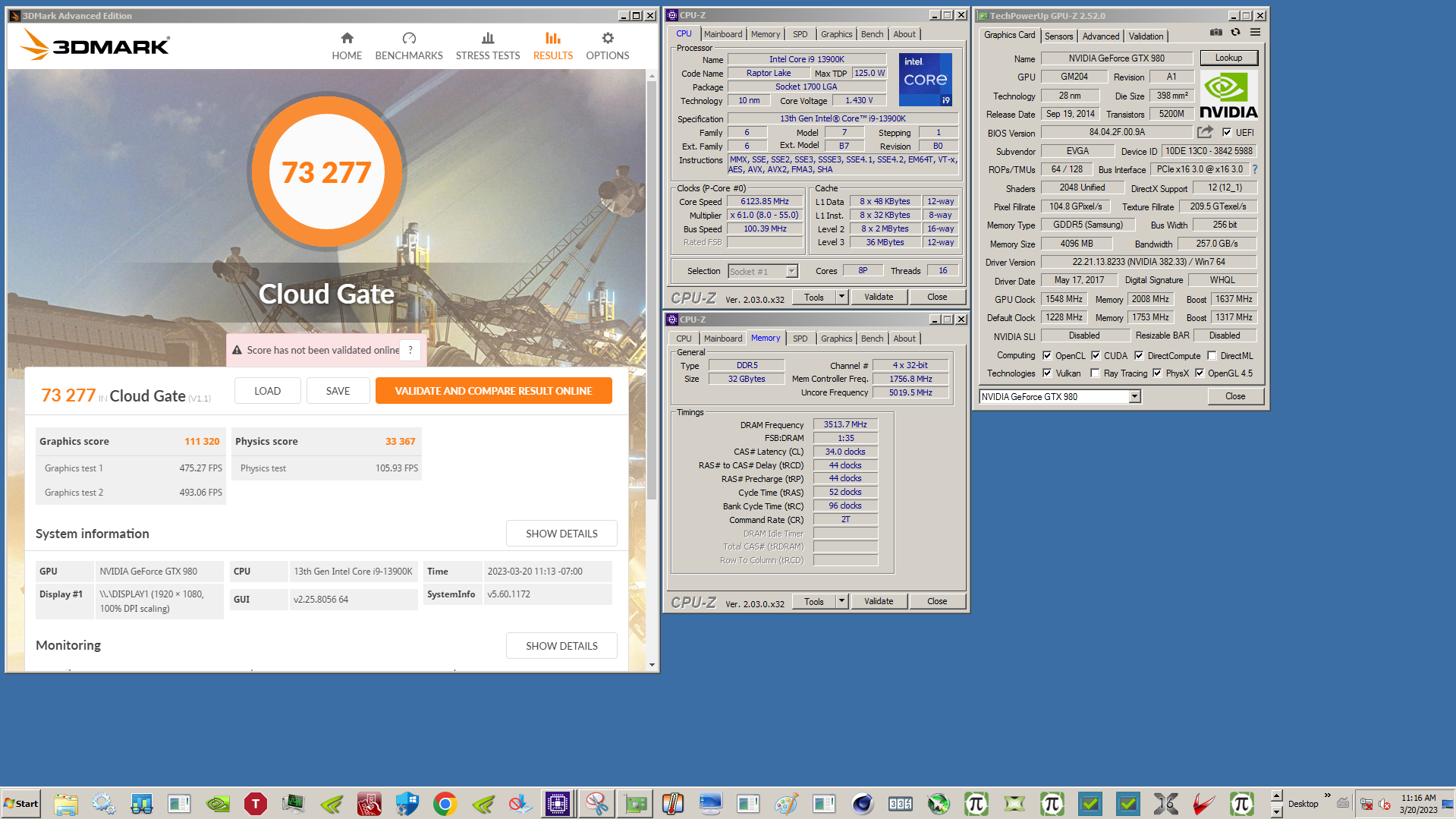Open the thermometer temperature app in taskbar

click(x=673, y=804)
